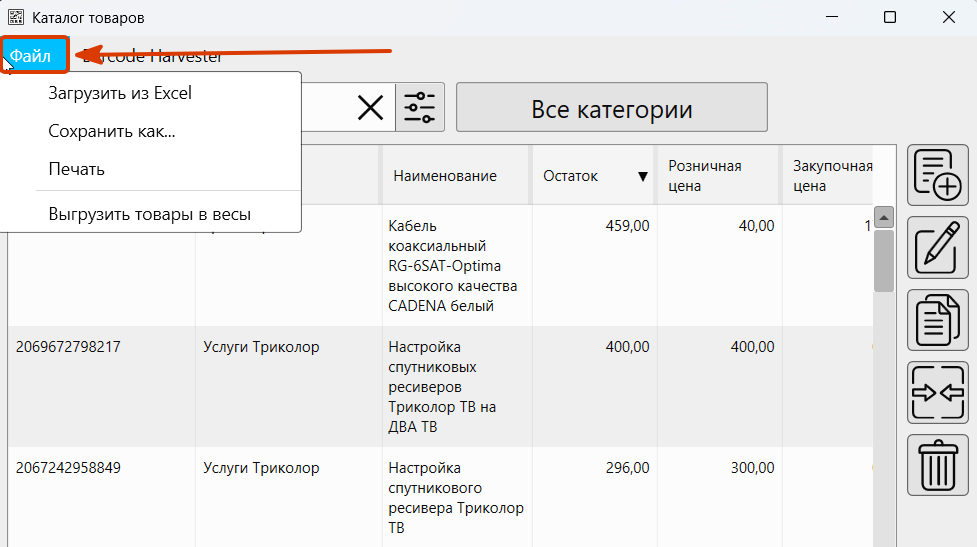Click stock value 400,00 in Остаток column
Viewport: 977px width, 547px height.
[627, 346]
